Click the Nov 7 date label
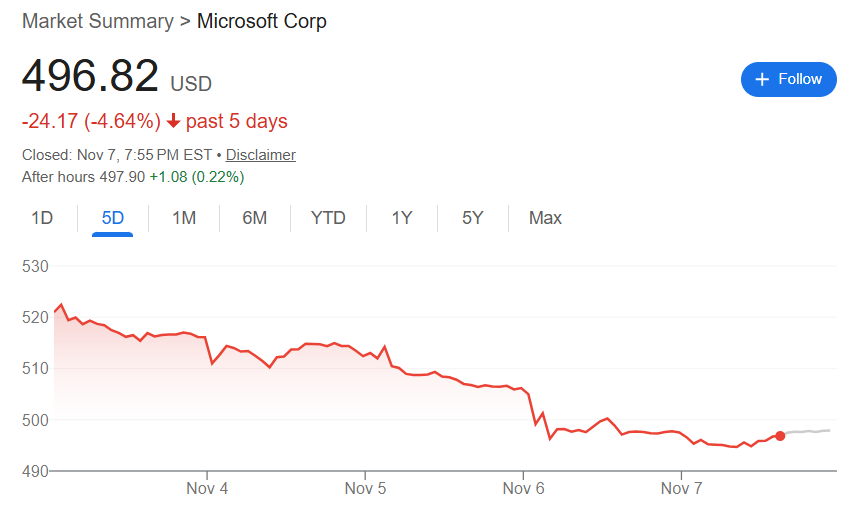The height and width of the screenshot is (507, 866). pyautogui.click(x=681, y=489)
